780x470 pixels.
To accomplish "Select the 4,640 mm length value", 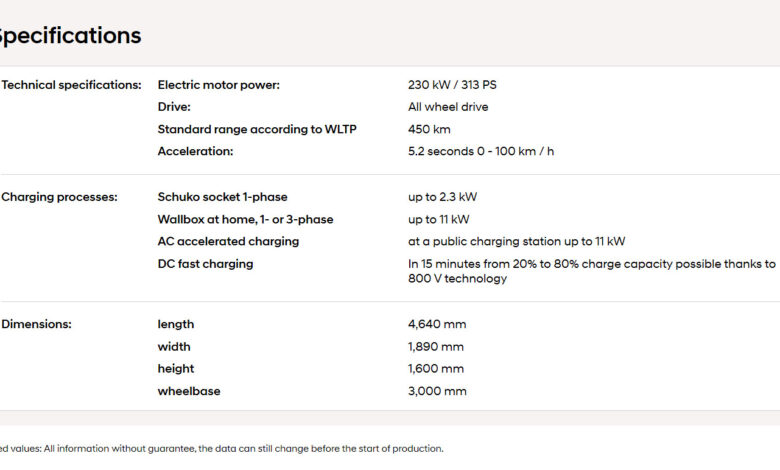I will [x=437, y=324].
